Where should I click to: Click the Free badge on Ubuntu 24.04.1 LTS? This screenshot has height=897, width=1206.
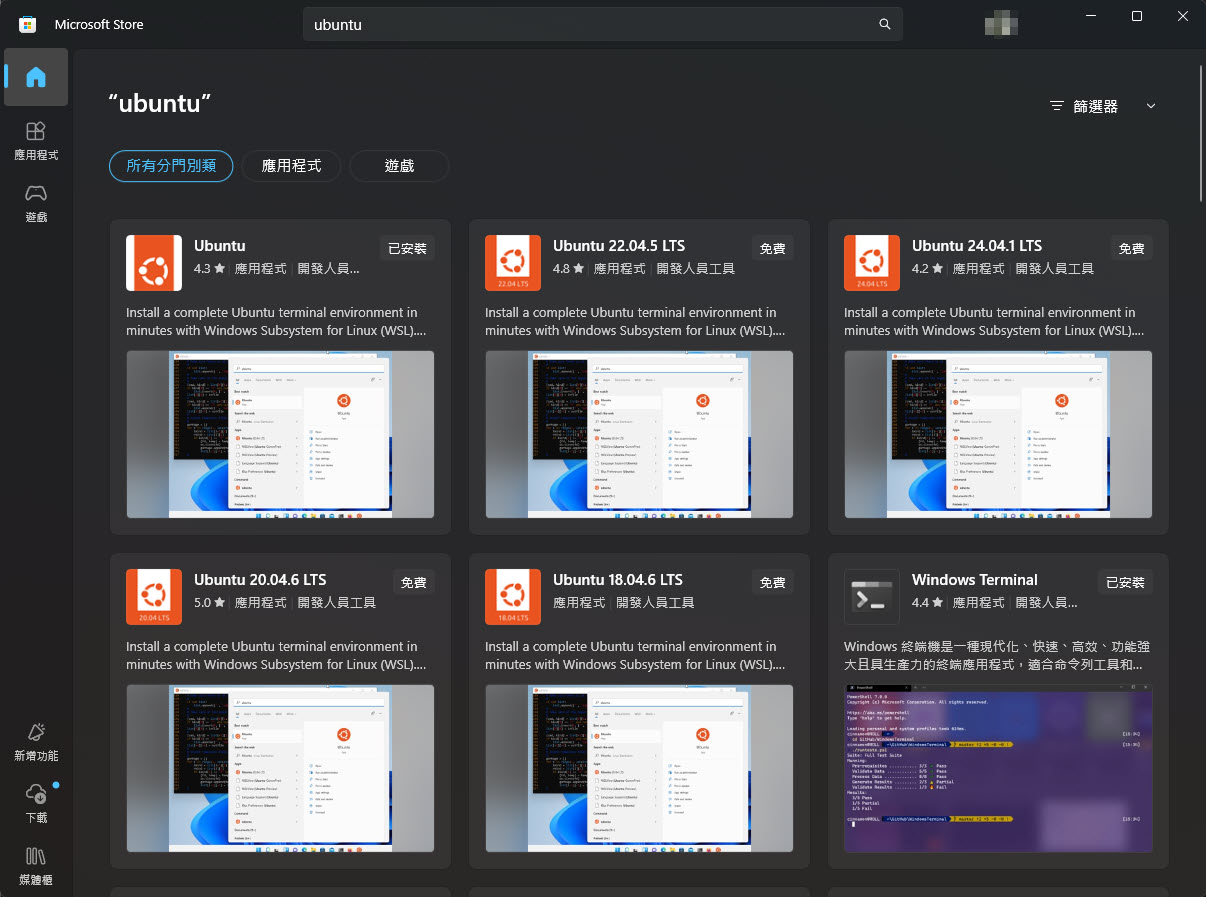click(x=1131, y=248)
